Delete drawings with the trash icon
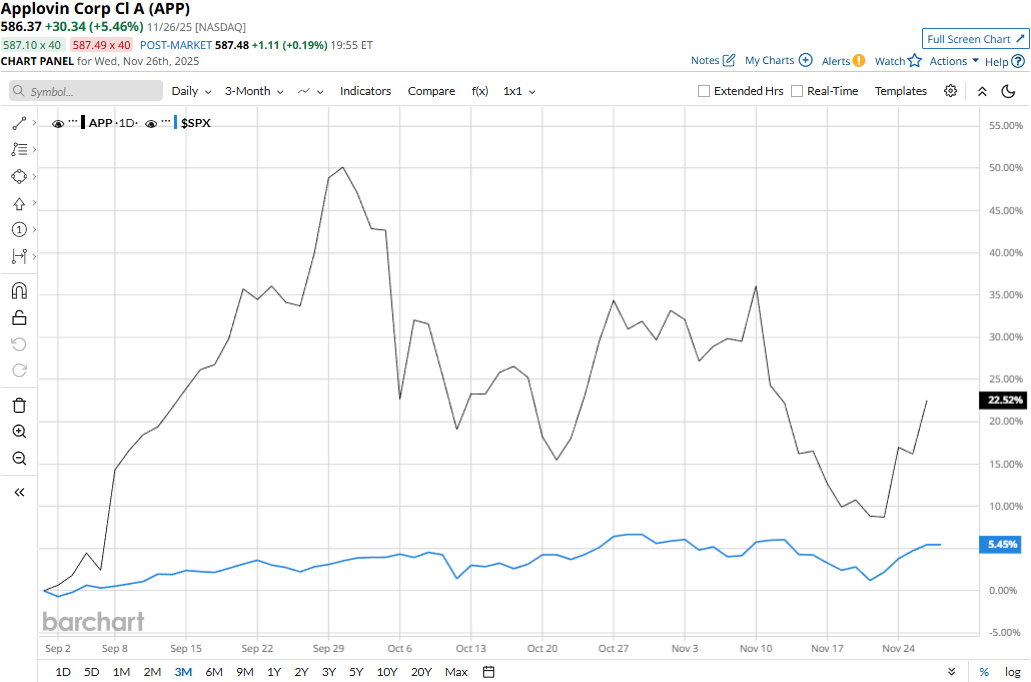 19,405
